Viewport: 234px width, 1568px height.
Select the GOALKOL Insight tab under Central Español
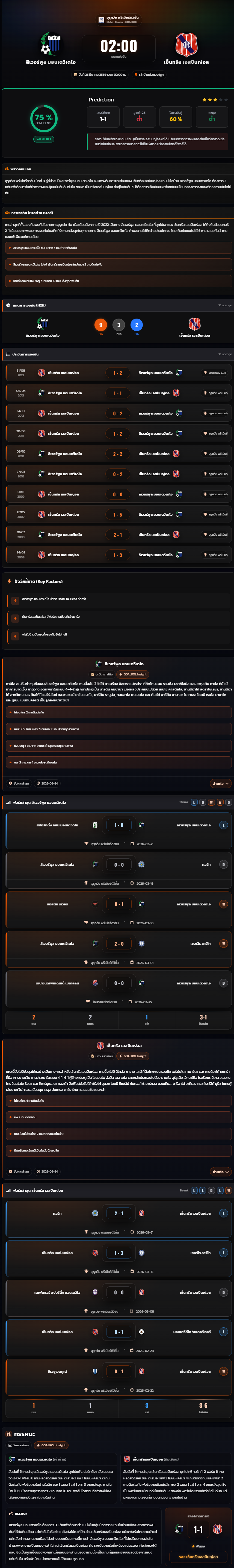[132, 1056]
